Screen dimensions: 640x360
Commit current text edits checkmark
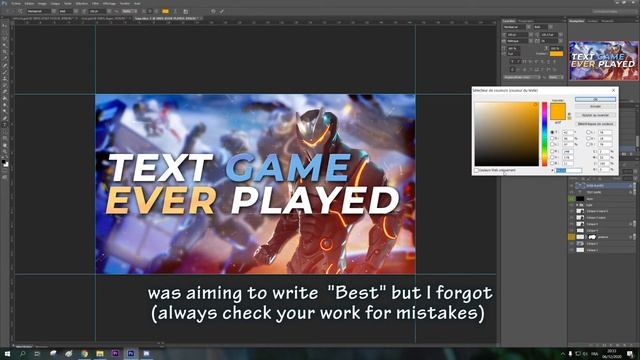[x=222, y=11]
